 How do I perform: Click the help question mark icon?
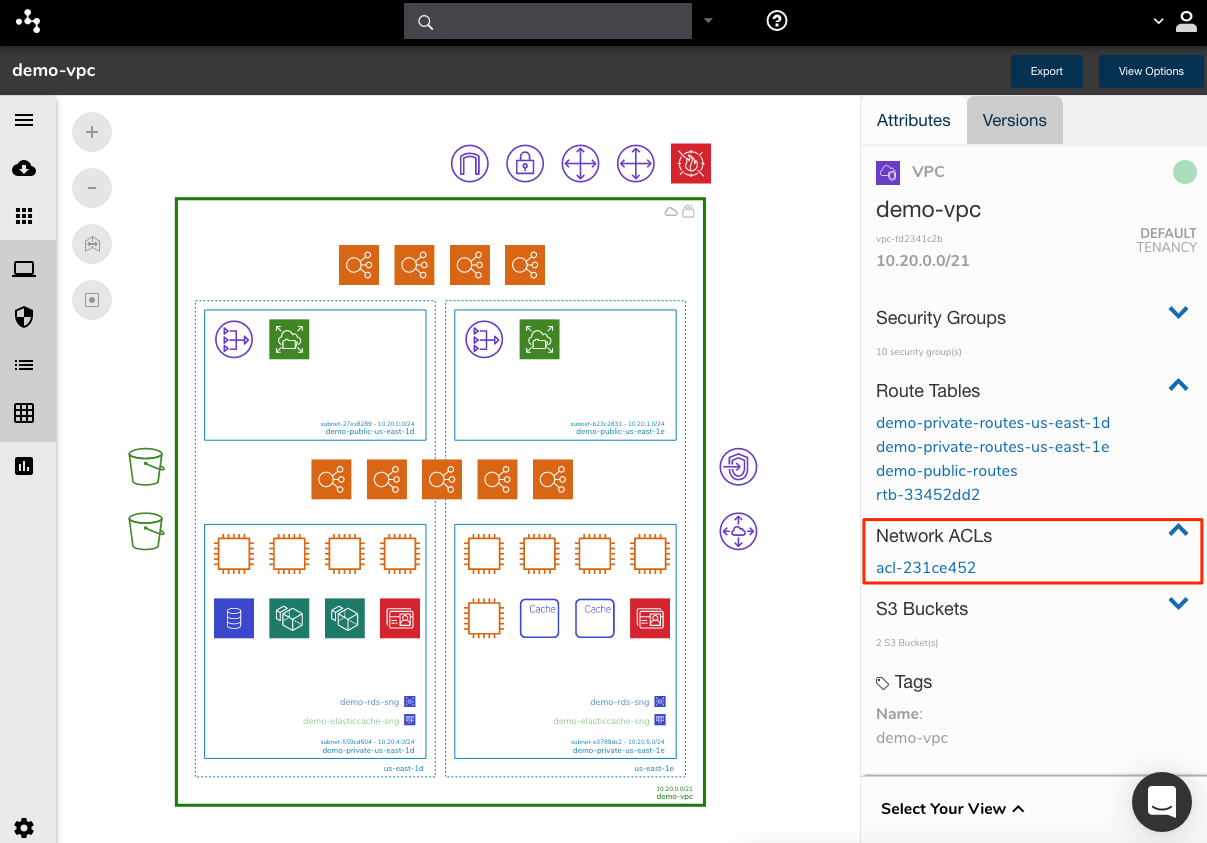point(777,20)
